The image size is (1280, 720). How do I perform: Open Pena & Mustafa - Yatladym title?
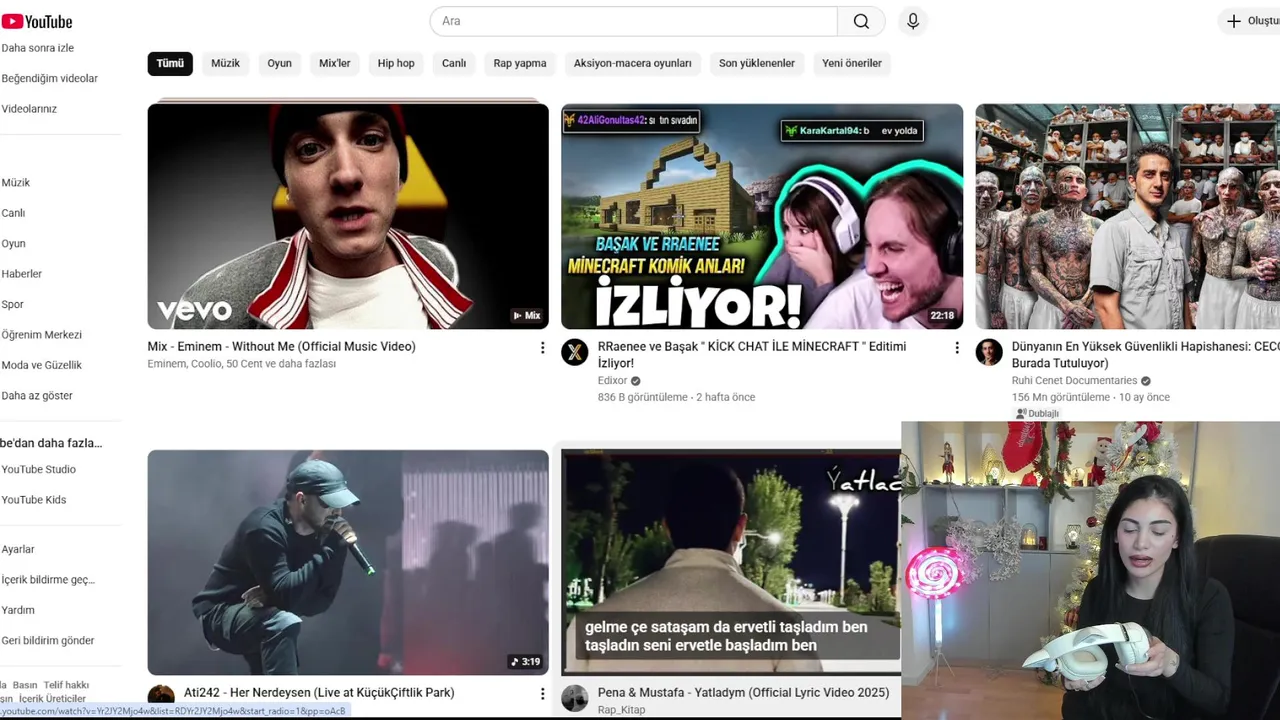743,692
